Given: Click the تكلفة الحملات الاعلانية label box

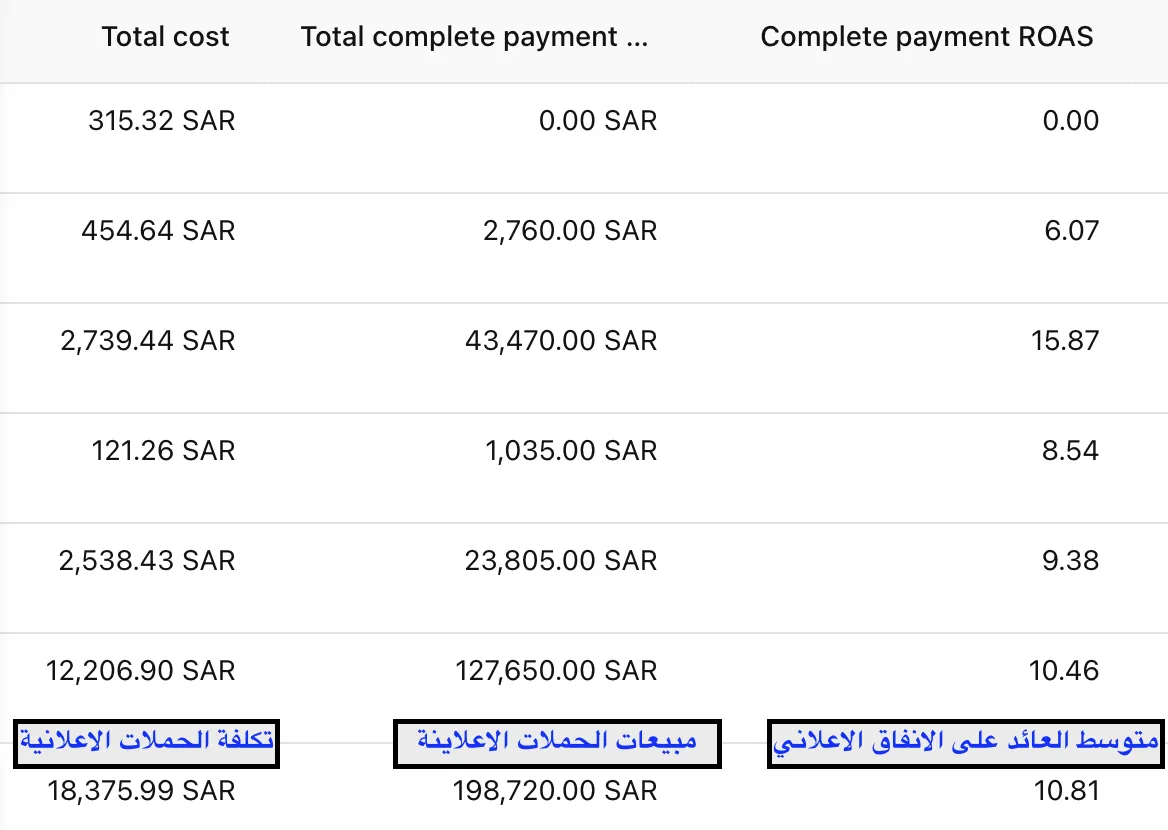Looking at the screenshot, I should coord(146,743).
